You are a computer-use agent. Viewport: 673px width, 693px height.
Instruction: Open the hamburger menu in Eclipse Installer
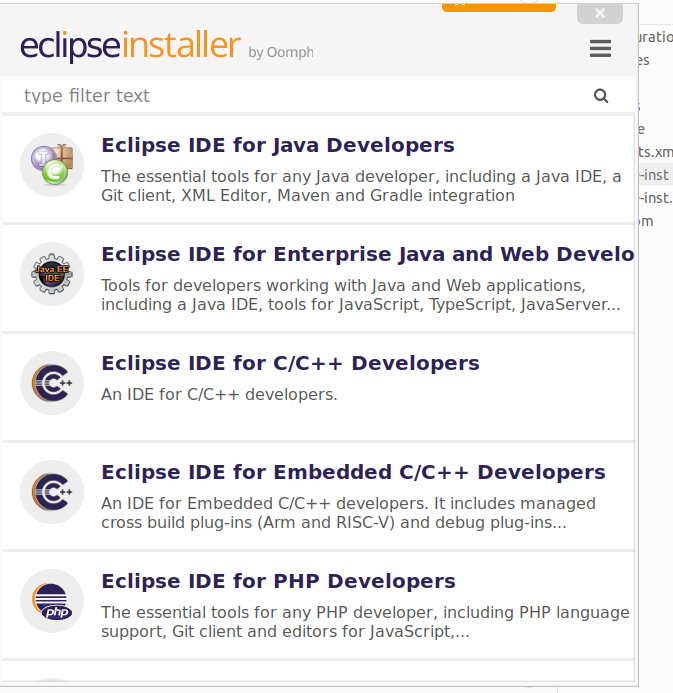(600, 49)
